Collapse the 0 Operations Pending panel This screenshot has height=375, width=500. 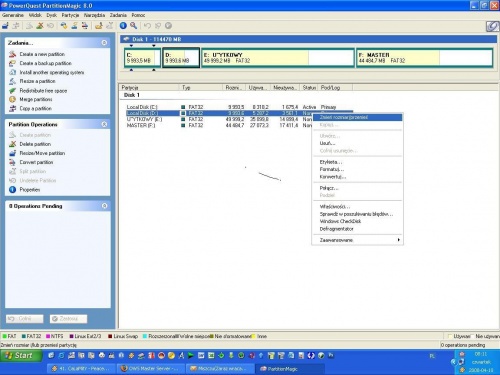pos(104,206)
